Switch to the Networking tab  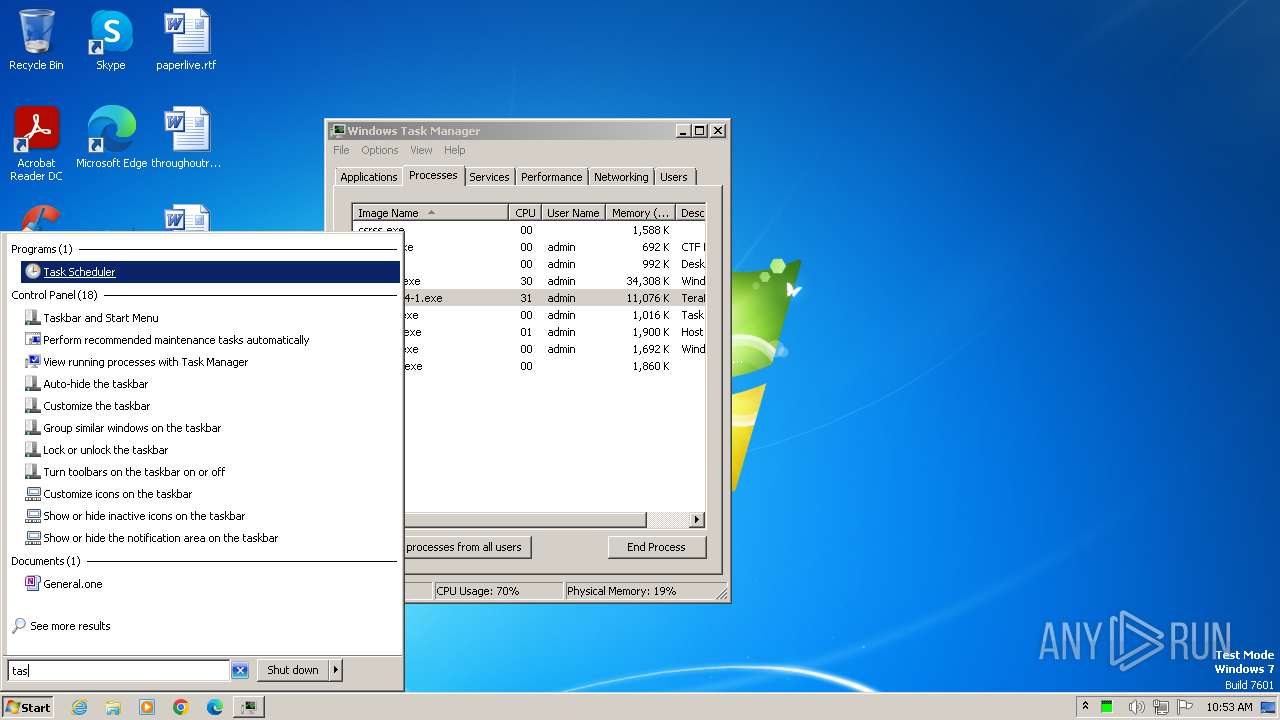point(621,177)
